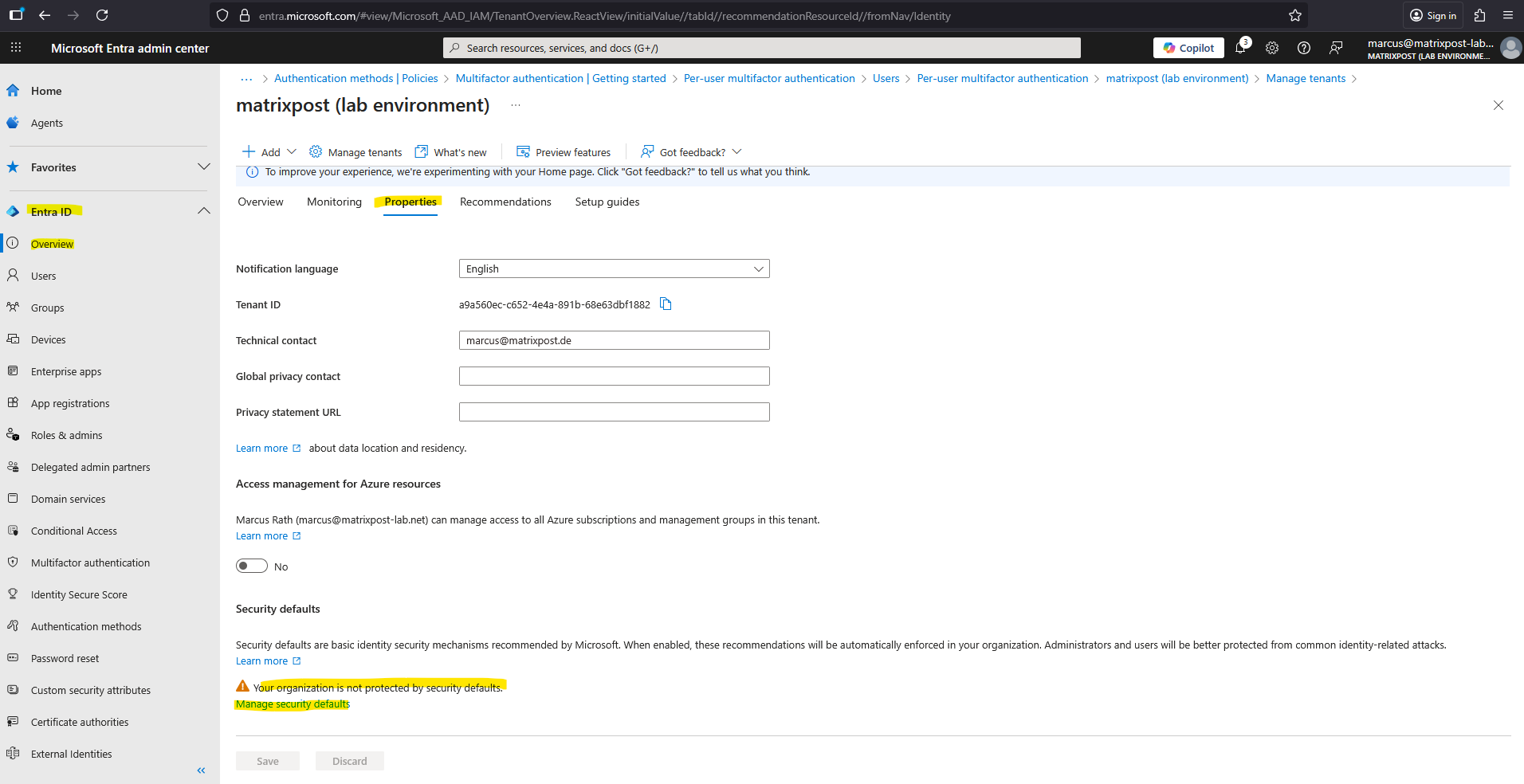
Task: Expand the Favorites section
Action: [203, 167]
